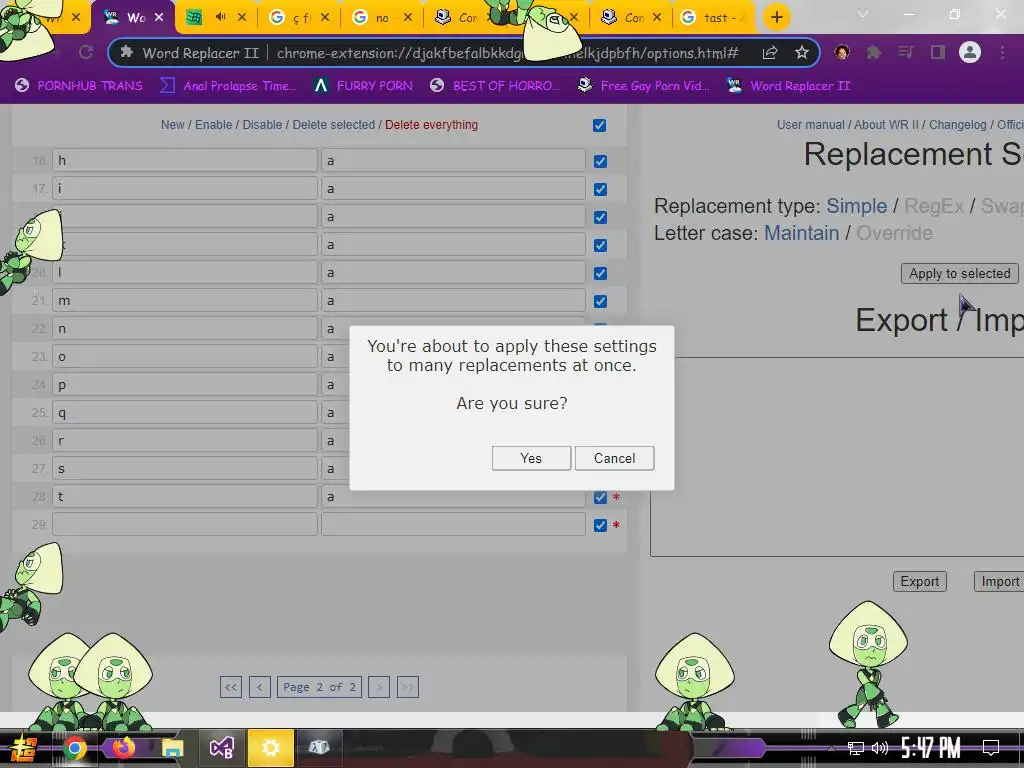Confirm with the Yes button
This screenshot has width=1024, height=768.
[531, 458]
